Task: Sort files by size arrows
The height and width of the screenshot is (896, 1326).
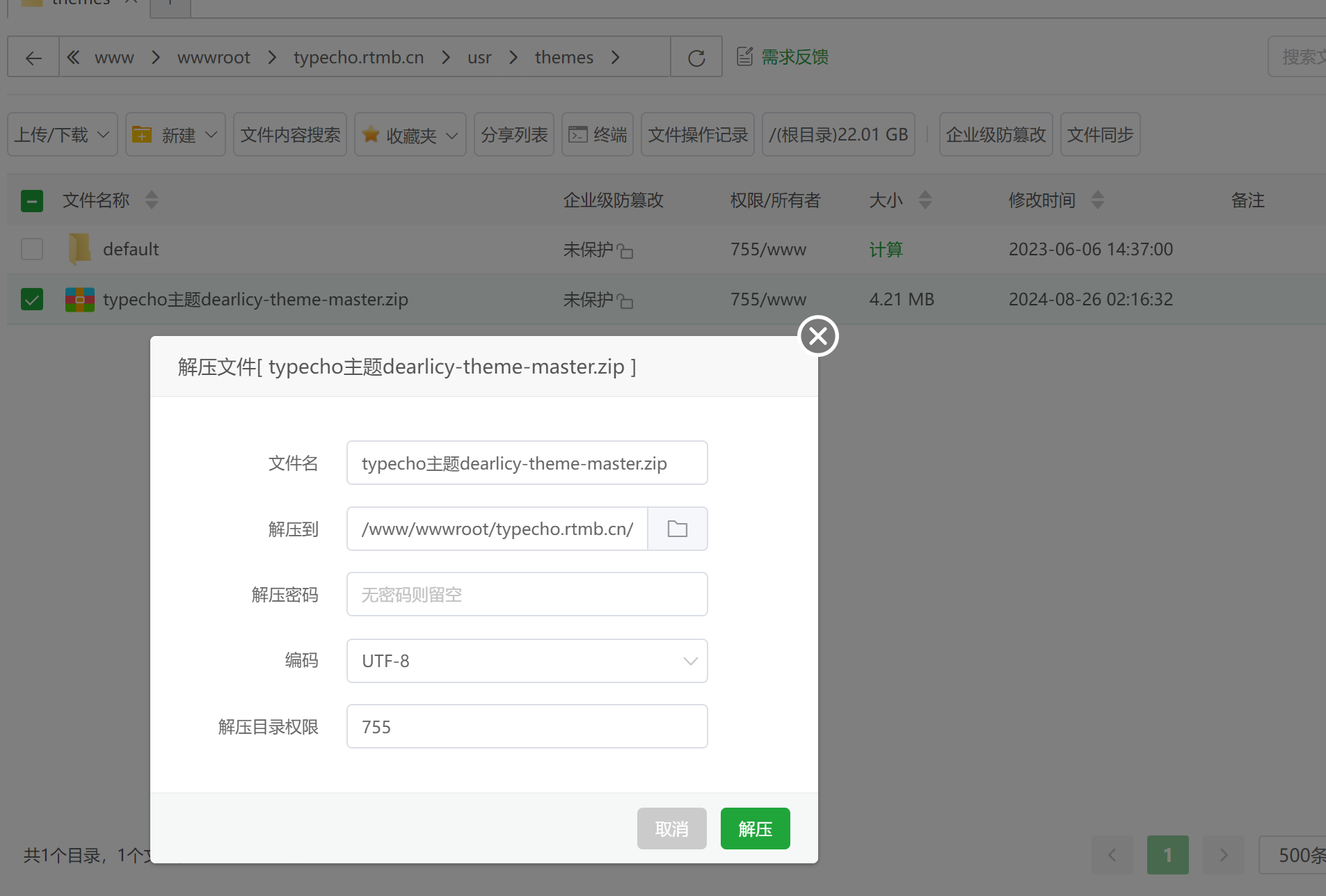Action: 925,200
